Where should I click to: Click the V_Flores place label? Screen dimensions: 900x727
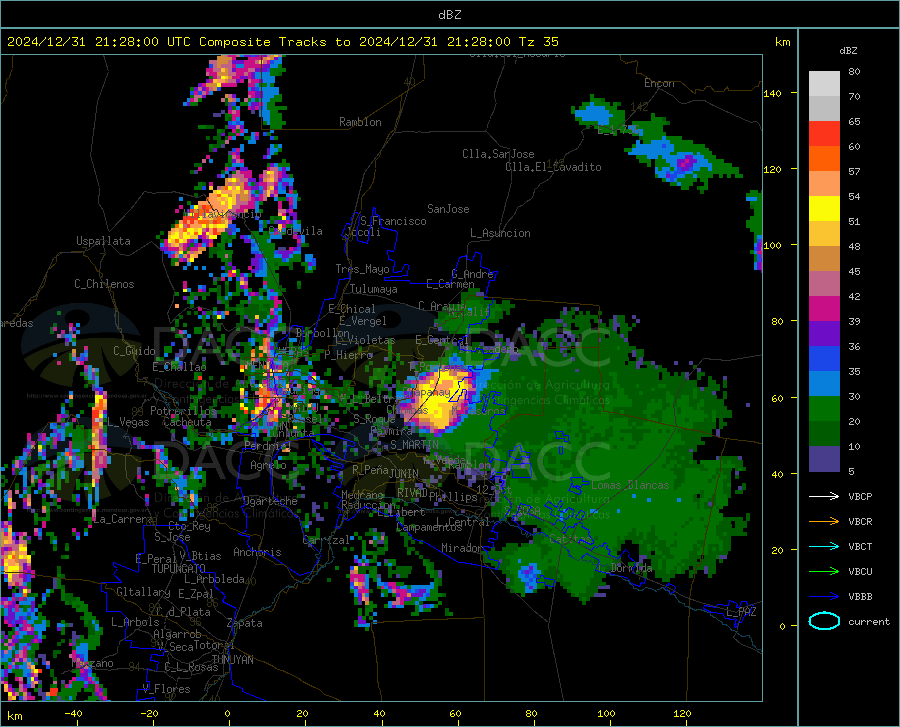[x=166, y=689]
